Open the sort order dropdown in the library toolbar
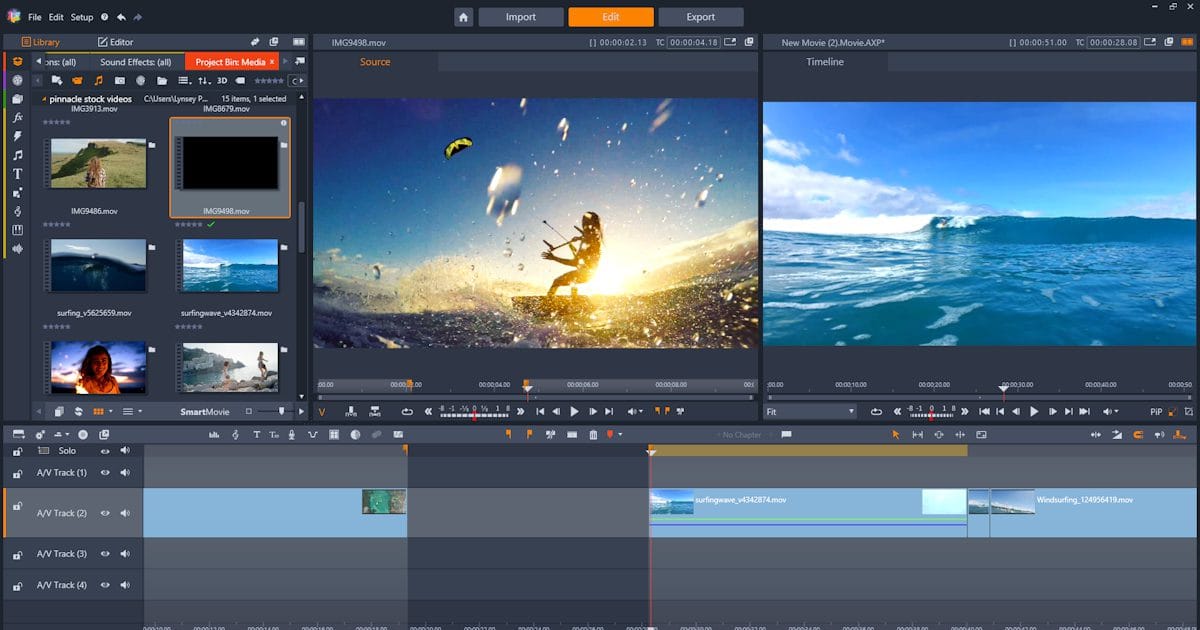Image resolution: width=1200 pixels, height=630 pixels. tap(205, 81)
